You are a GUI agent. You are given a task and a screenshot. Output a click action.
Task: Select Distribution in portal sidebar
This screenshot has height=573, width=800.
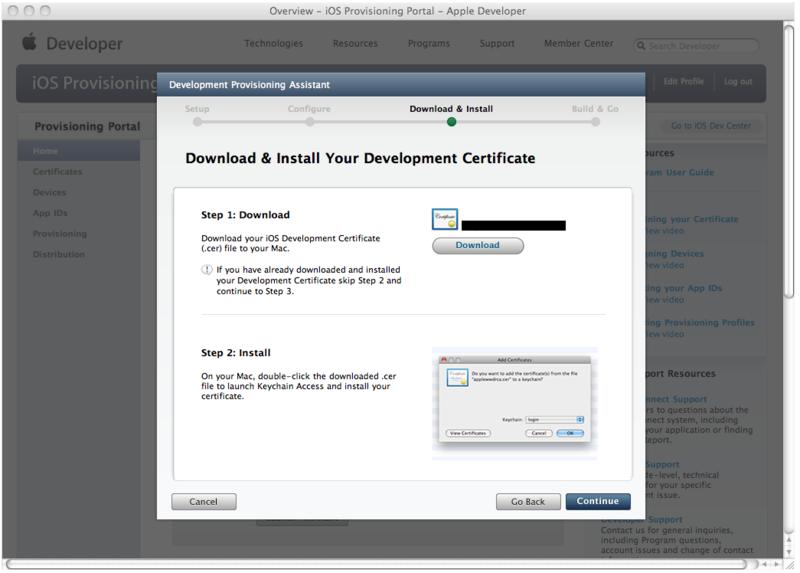pyautogui.click(x=59, y=254)
